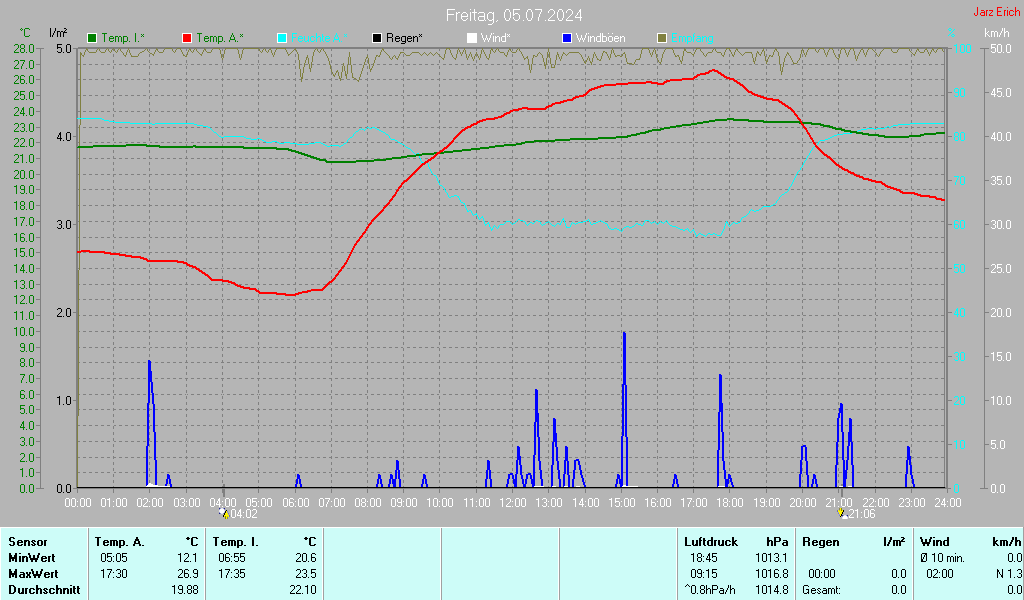Click the green Temp. I. legend swatch
The image size is (1024, 600).
(92, 39)
